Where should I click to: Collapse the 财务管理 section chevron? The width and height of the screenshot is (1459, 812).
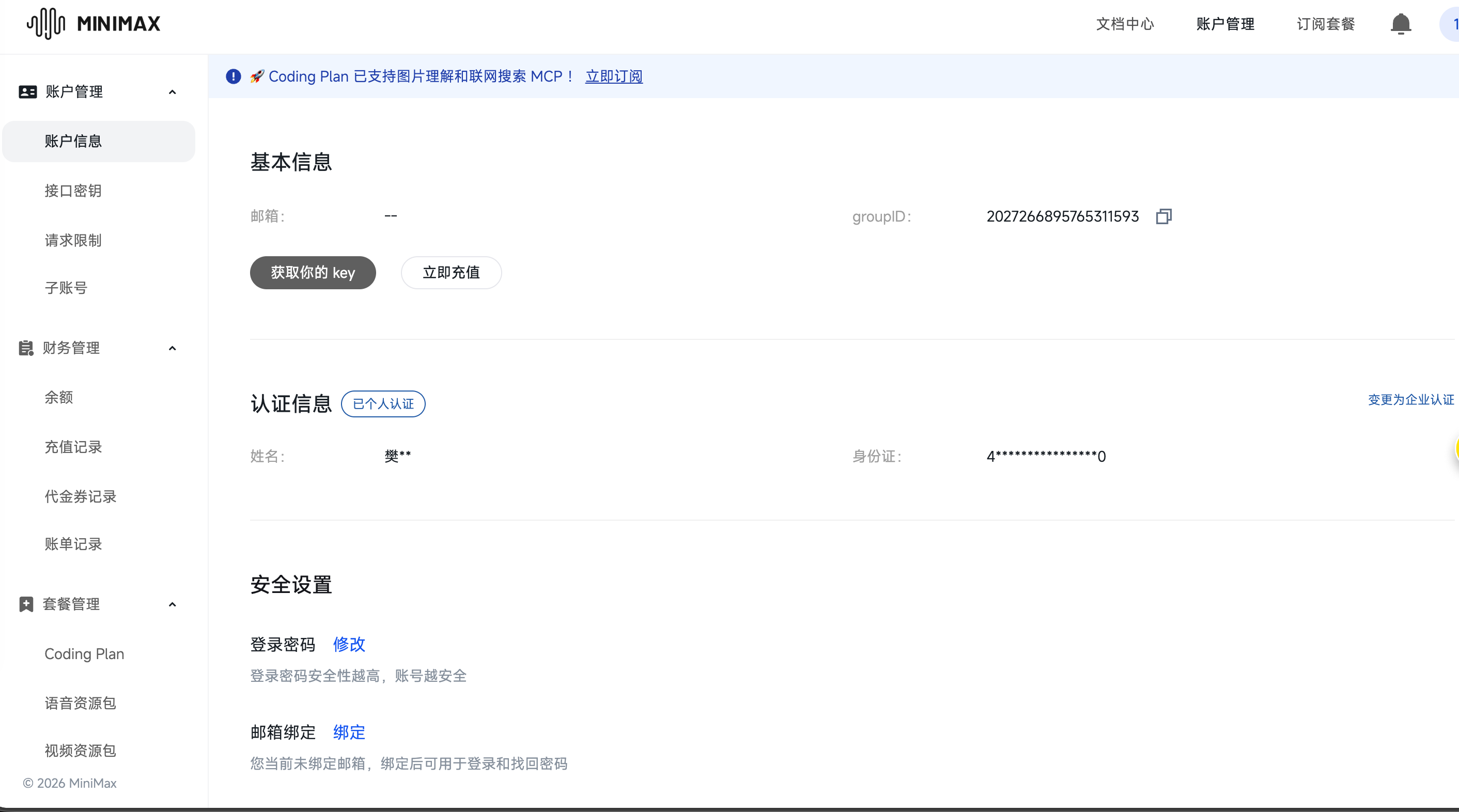point(172,348)
